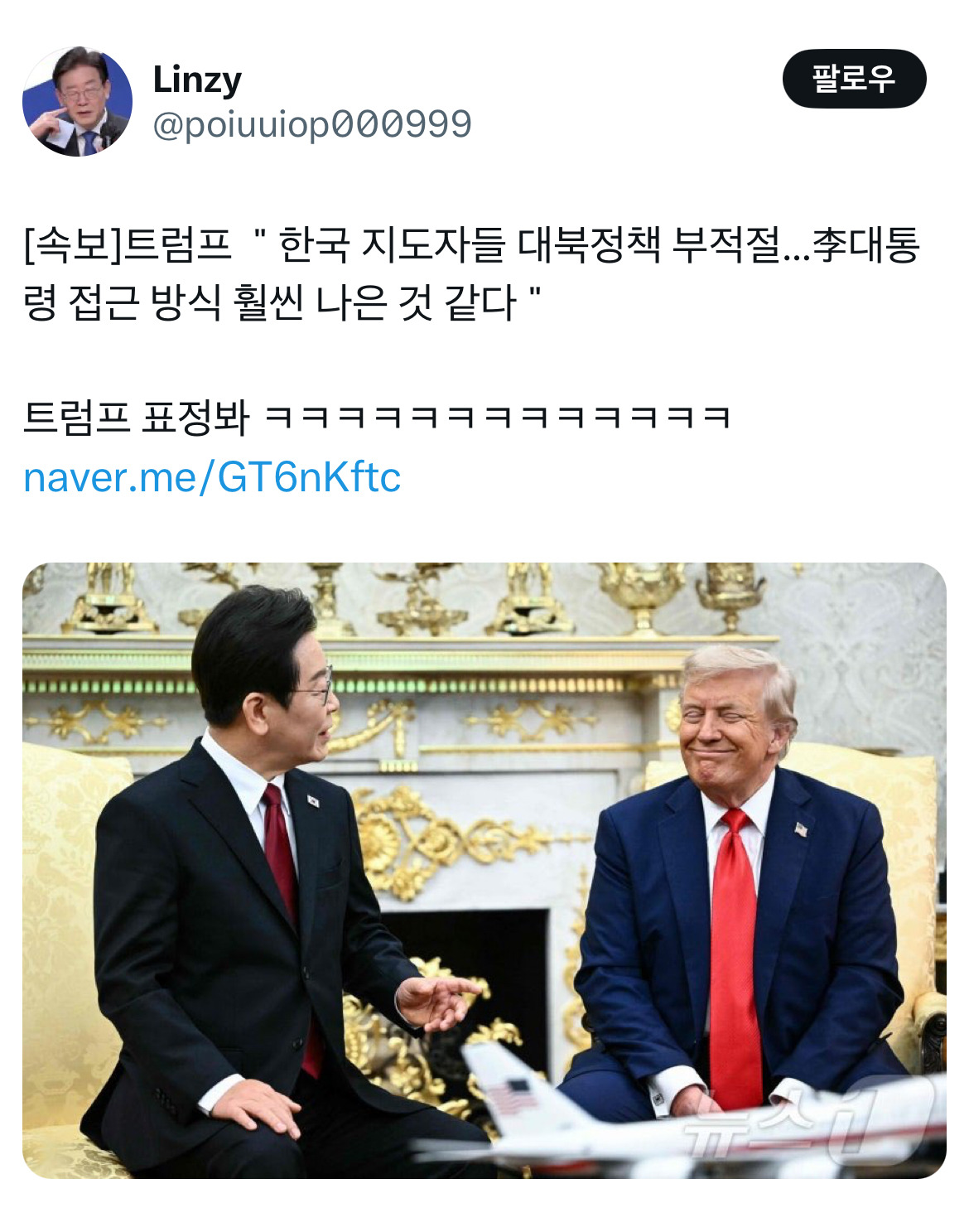The width and height of the screenshot is (969, 1232).
Task: Tap the US flag lapel pin
Action: pos(801,828)
